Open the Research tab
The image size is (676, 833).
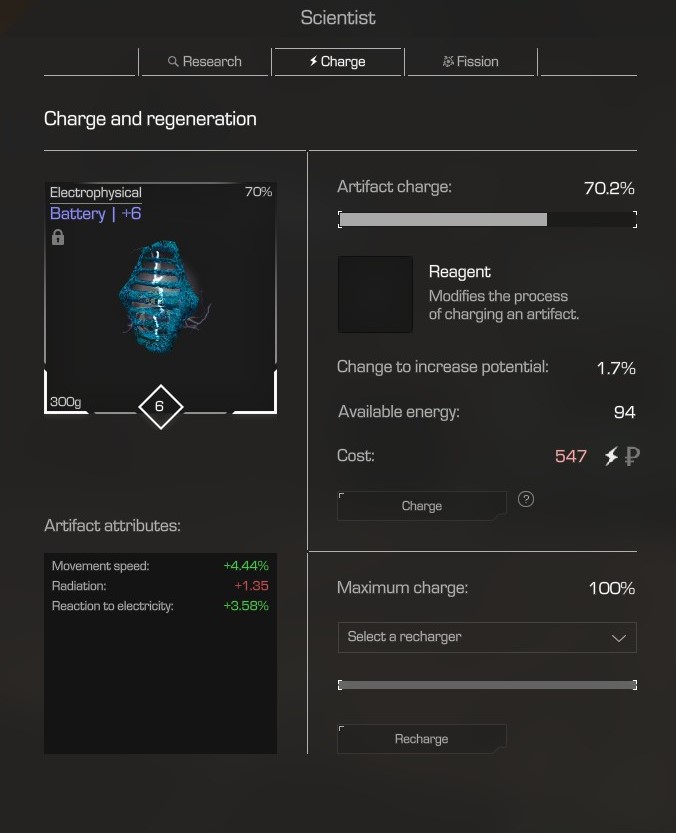(x=205, y=62)
